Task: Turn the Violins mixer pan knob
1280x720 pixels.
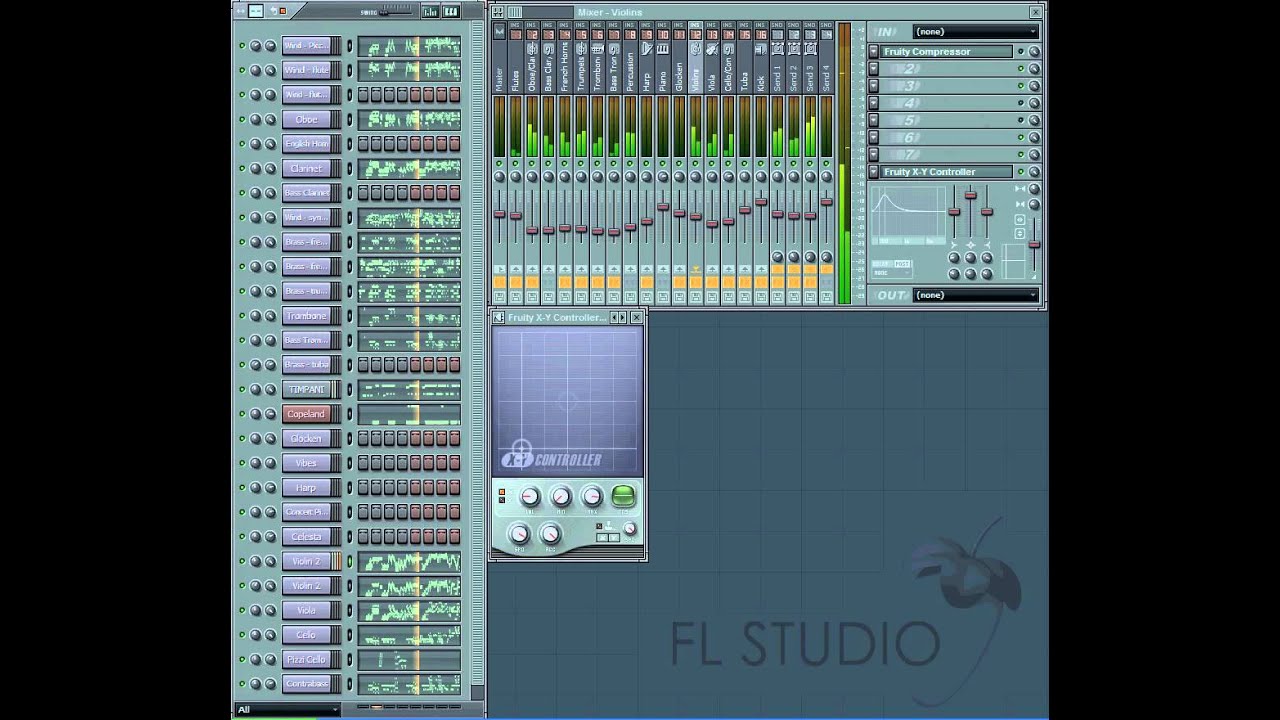Action: [x=696, y=177]
